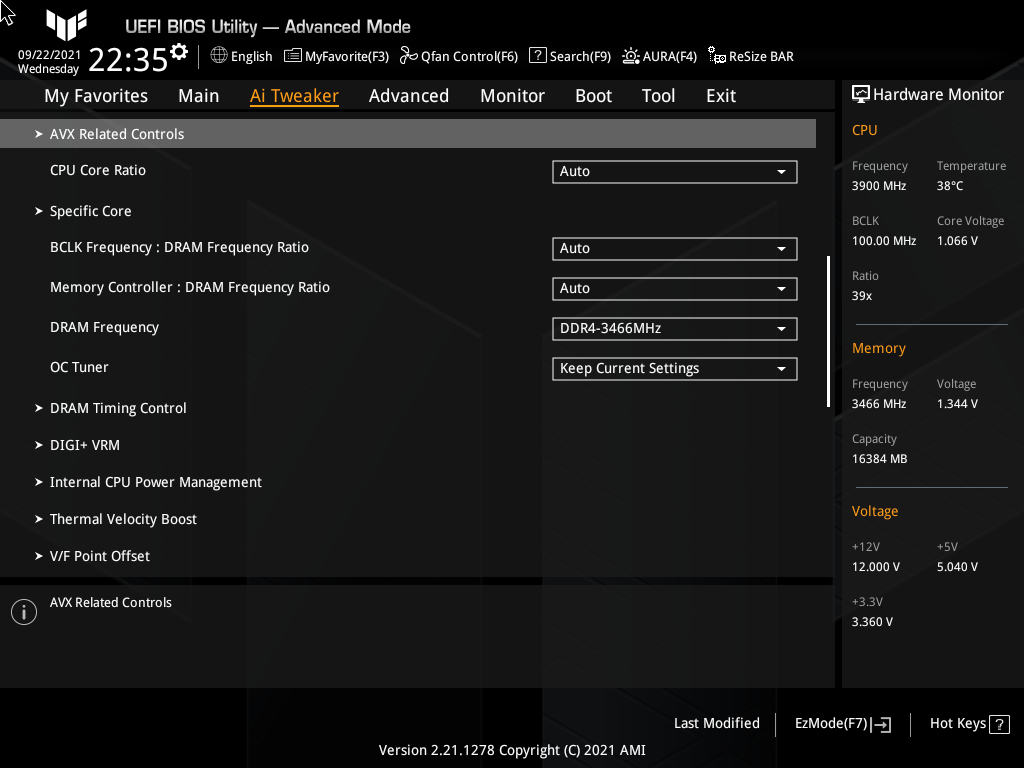Switch to Tool tab
The height and width of the screenshot is (768, 1024).
click(658, 96)
